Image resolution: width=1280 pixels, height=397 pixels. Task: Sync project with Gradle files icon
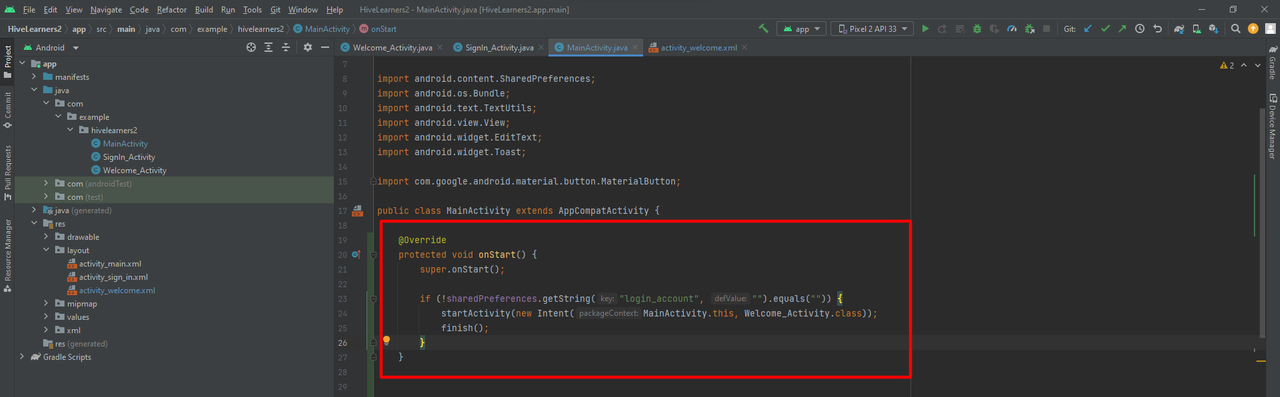1179,29
